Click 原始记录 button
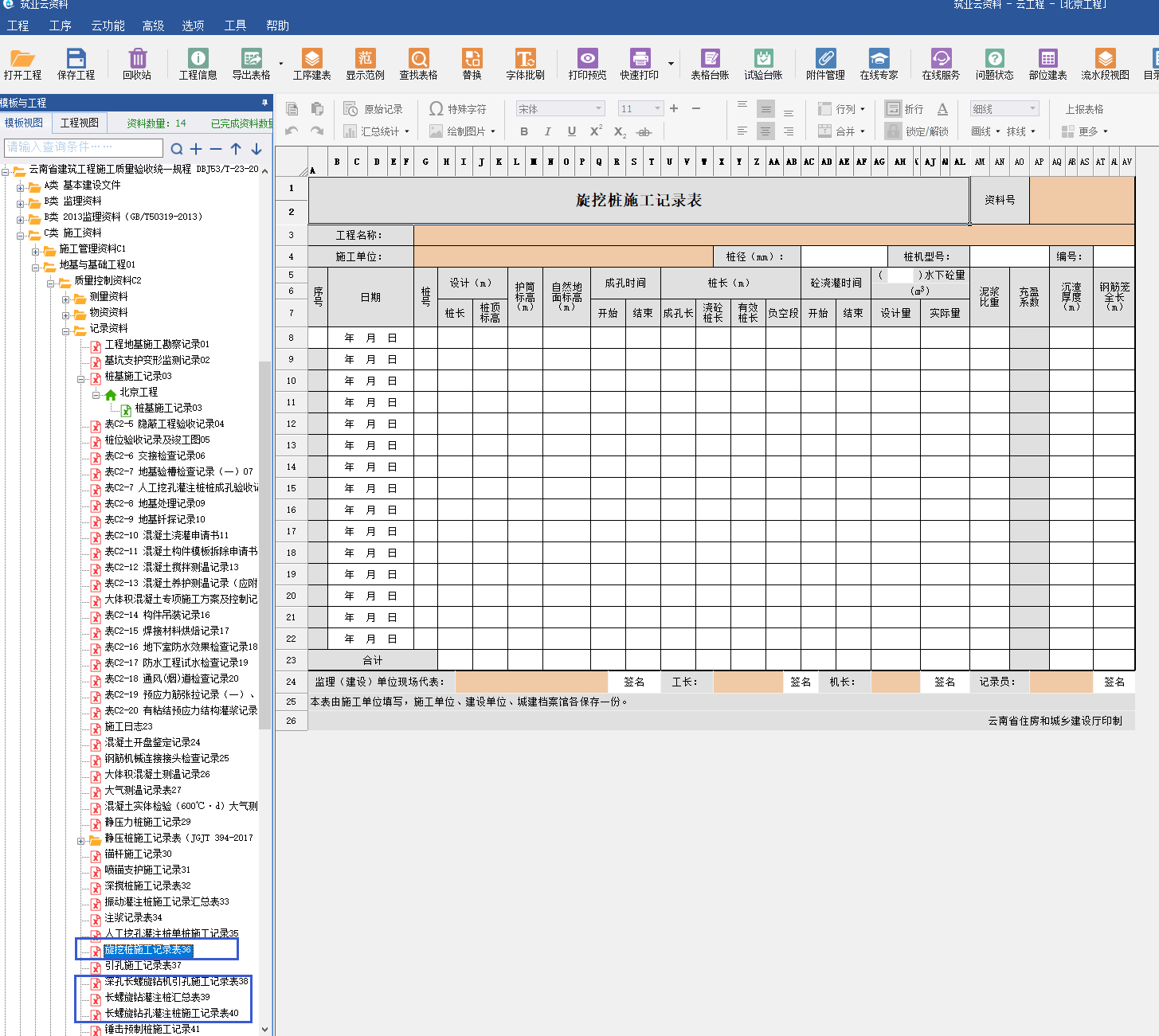Viewport: 1159px width, 1036px height. point(374,109)
